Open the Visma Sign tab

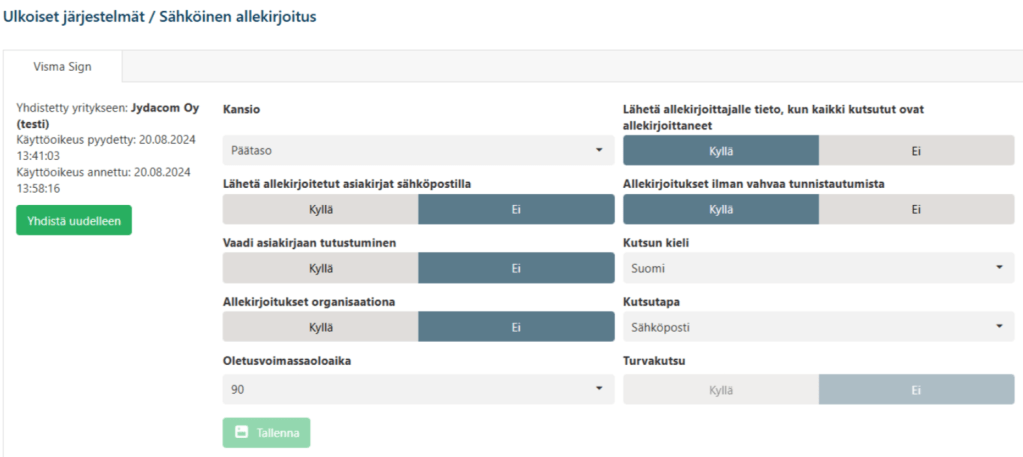click(62, 66)
